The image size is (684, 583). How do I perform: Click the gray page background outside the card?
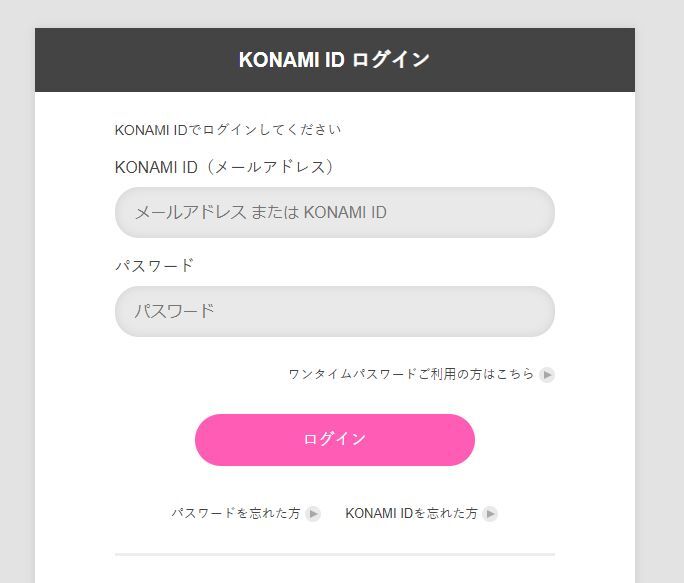[x=660, y=300]
